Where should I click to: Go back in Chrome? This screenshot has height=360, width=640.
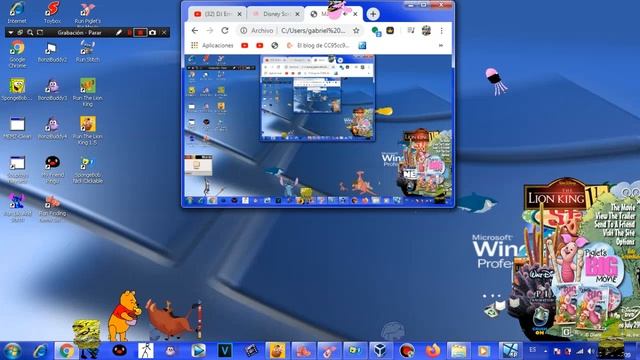(195, 31)
